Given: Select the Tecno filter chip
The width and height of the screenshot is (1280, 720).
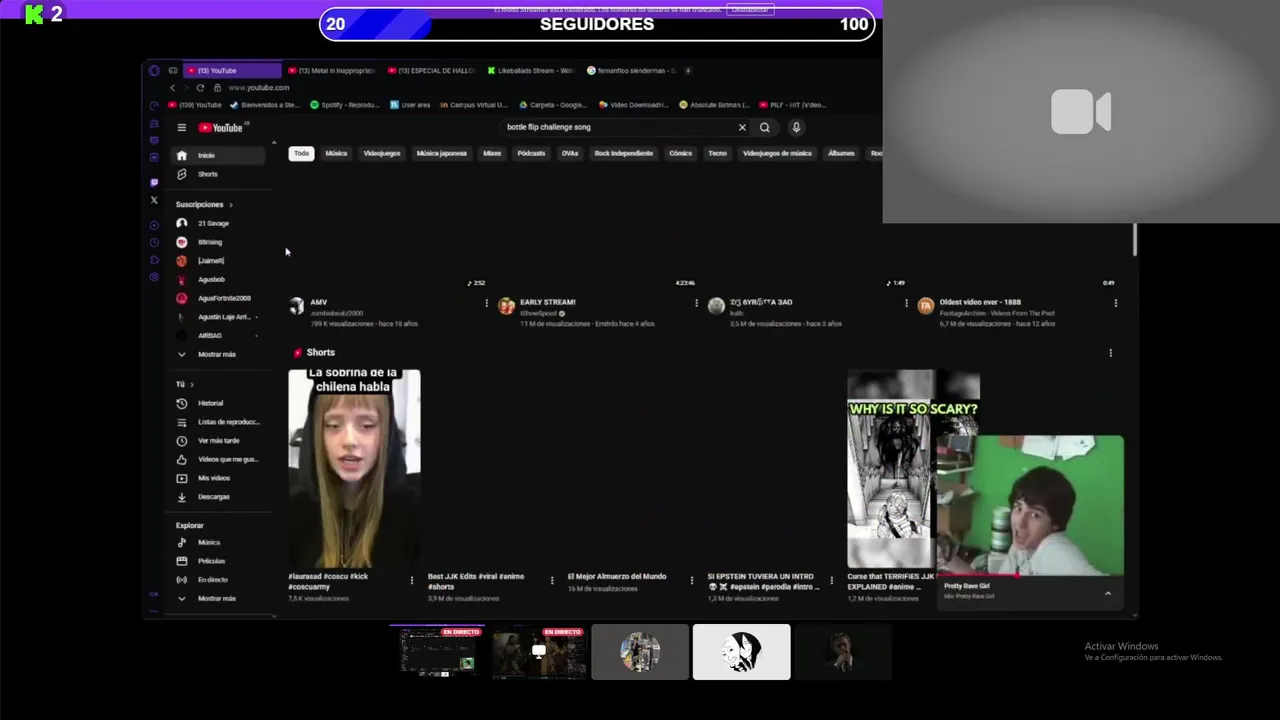Looking at the screenshot, I should tap(718, 153).
